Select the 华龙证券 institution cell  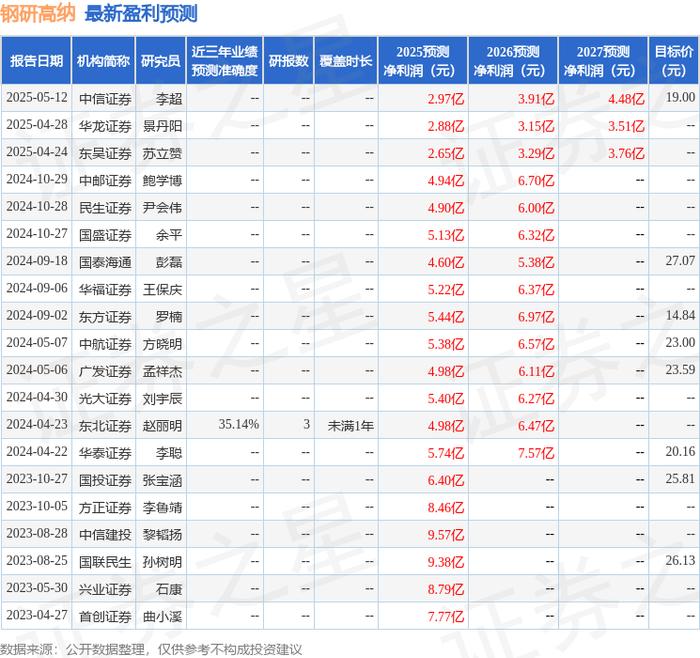105,126
